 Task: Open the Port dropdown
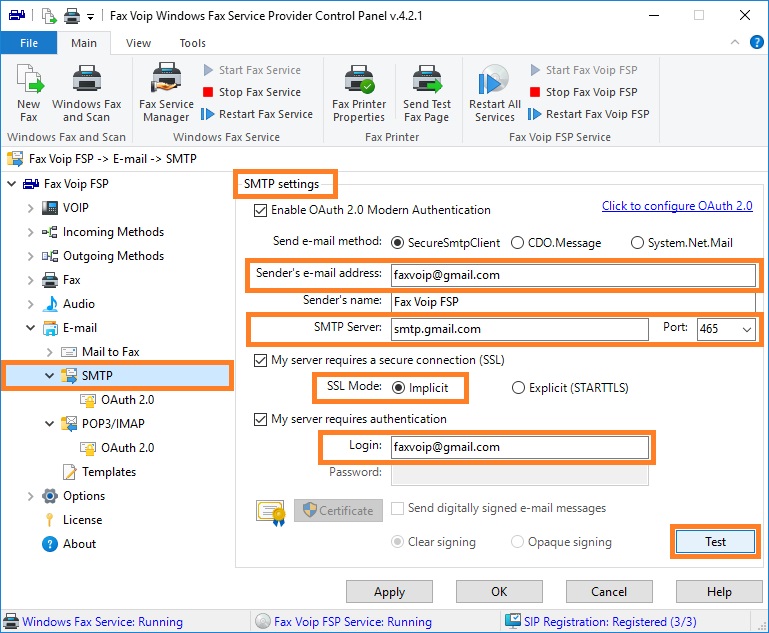[x=746, y=329]
